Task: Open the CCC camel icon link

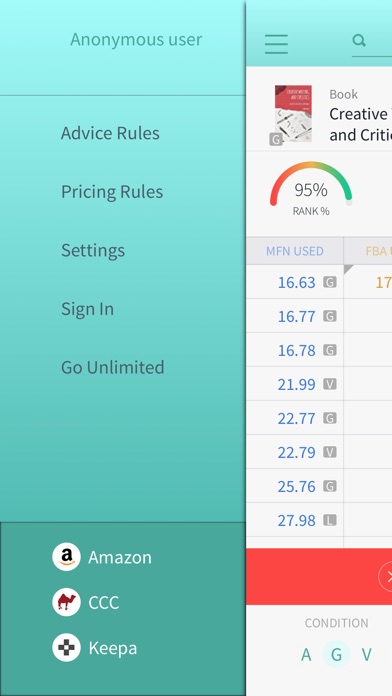Action: click(66, 602)
